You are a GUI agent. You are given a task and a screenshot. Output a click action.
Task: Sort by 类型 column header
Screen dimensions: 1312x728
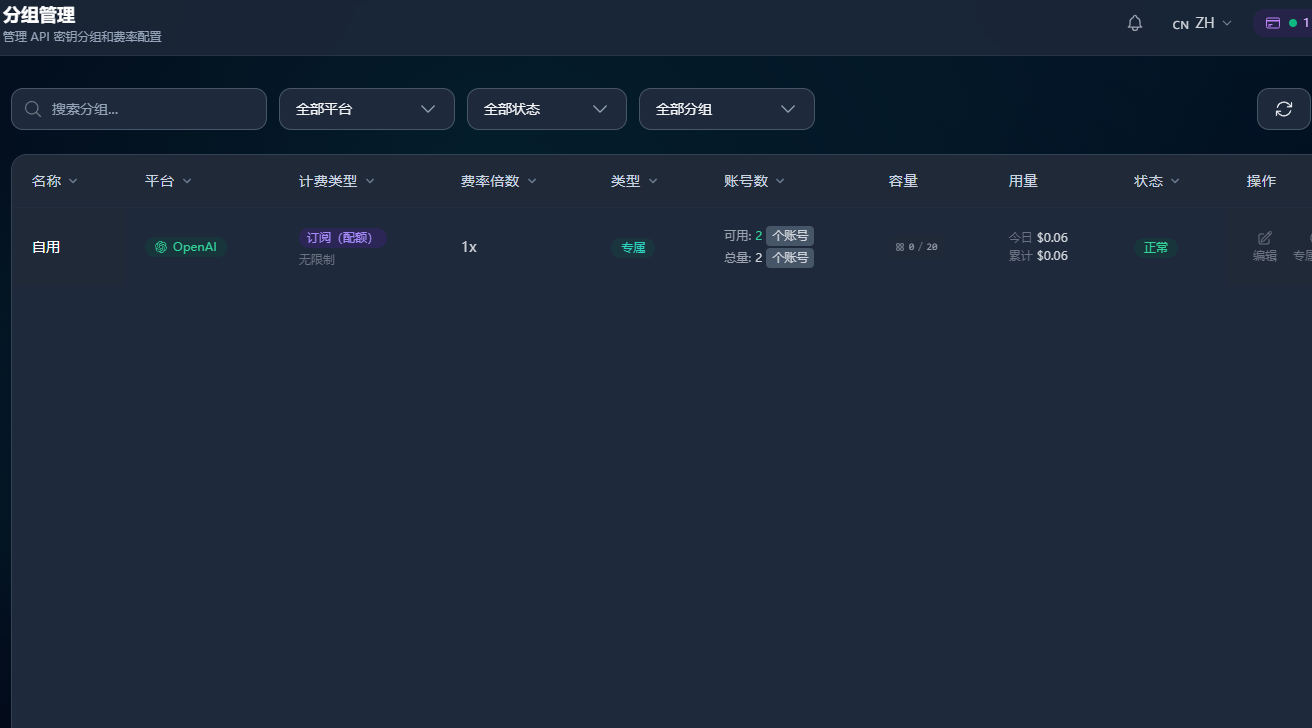point(634,181)
